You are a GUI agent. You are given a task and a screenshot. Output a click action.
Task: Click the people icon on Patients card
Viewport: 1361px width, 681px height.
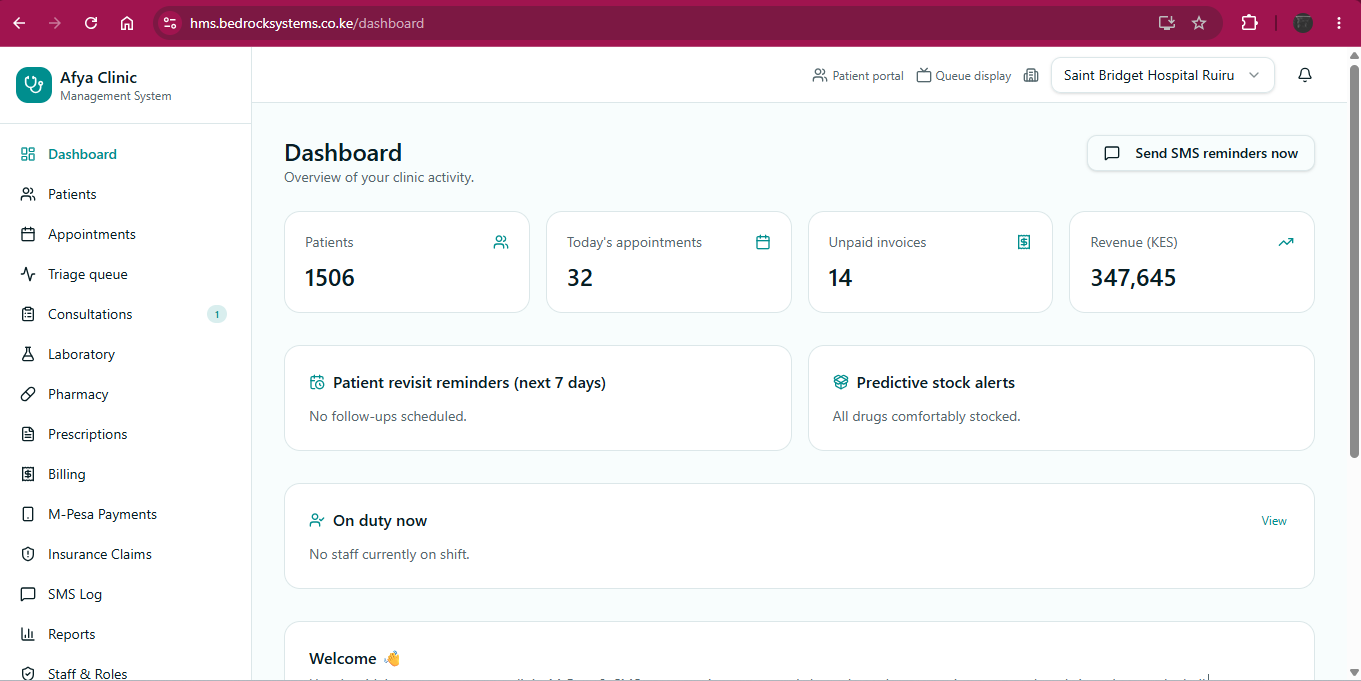coord(501,242)
